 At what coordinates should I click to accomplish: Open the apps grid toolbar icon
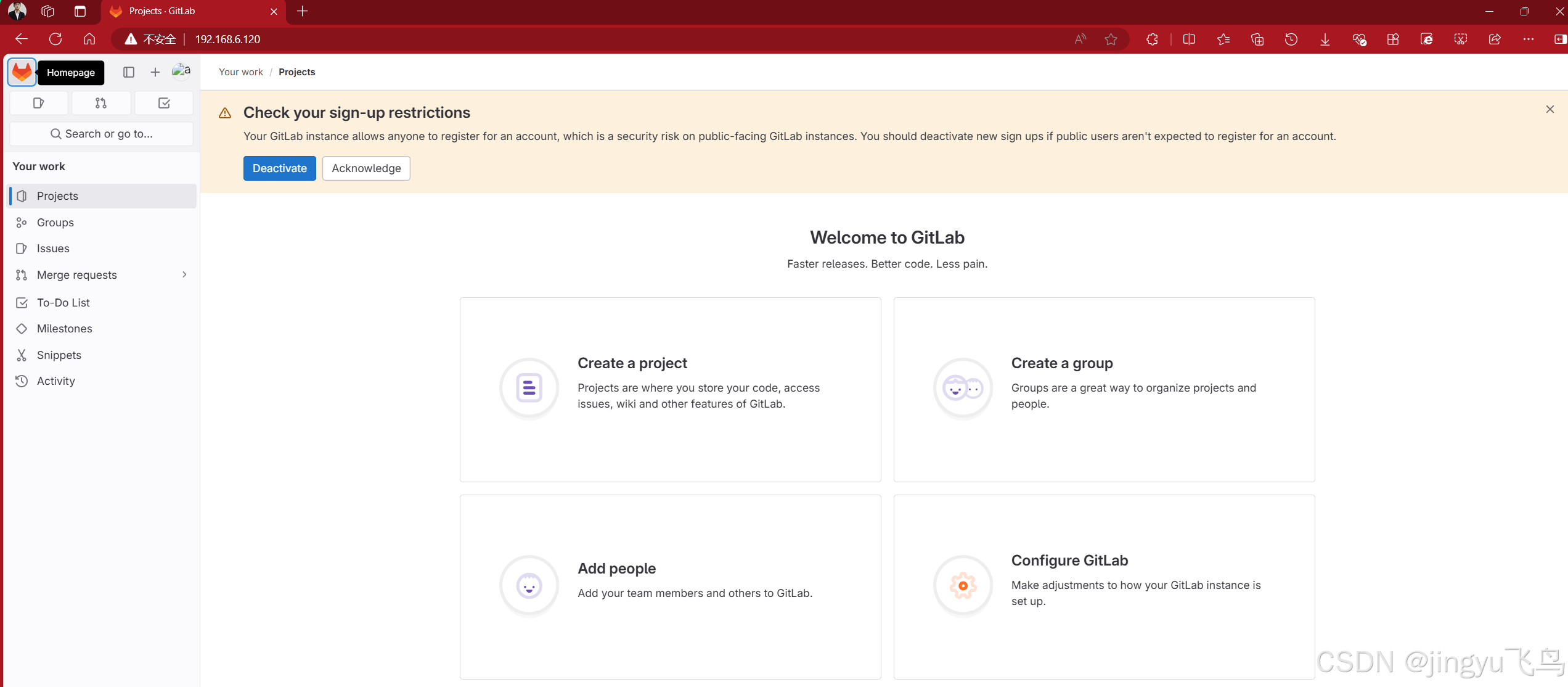point(1393,39)
